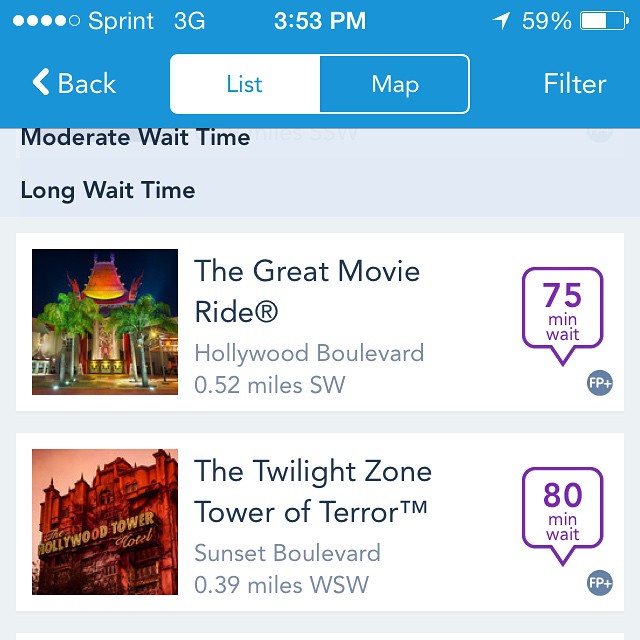Tap the FP+ badge on Tower of Terror

(600, 583)
